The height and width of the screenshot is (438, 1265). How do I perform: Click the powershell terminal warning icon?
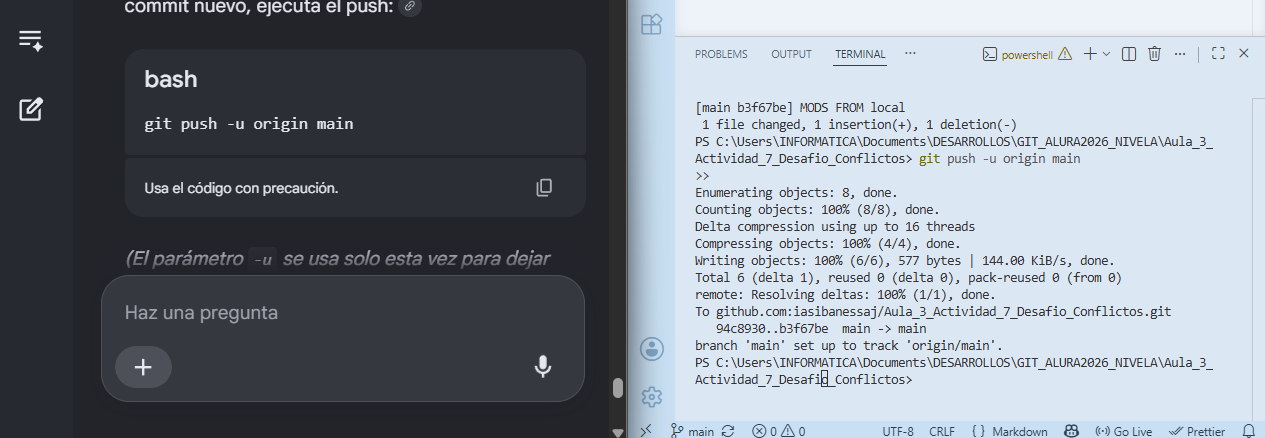click(x=1065, y=54)
